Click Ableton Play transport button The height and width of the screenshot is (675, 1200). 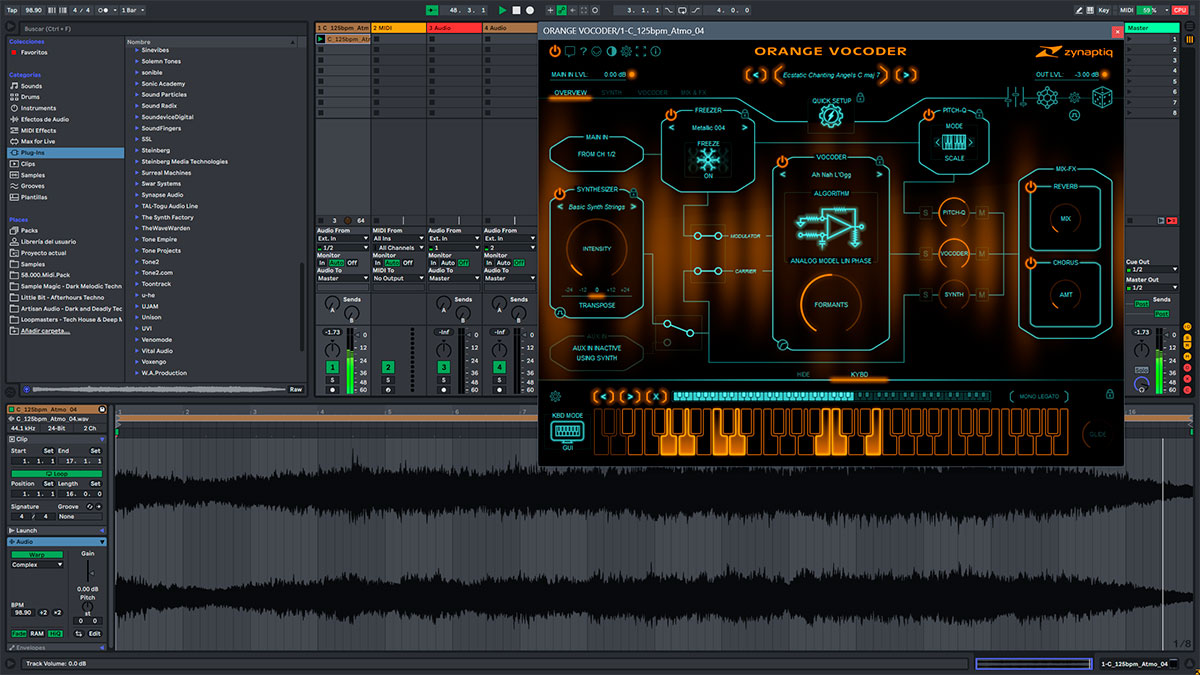(502, 10)
